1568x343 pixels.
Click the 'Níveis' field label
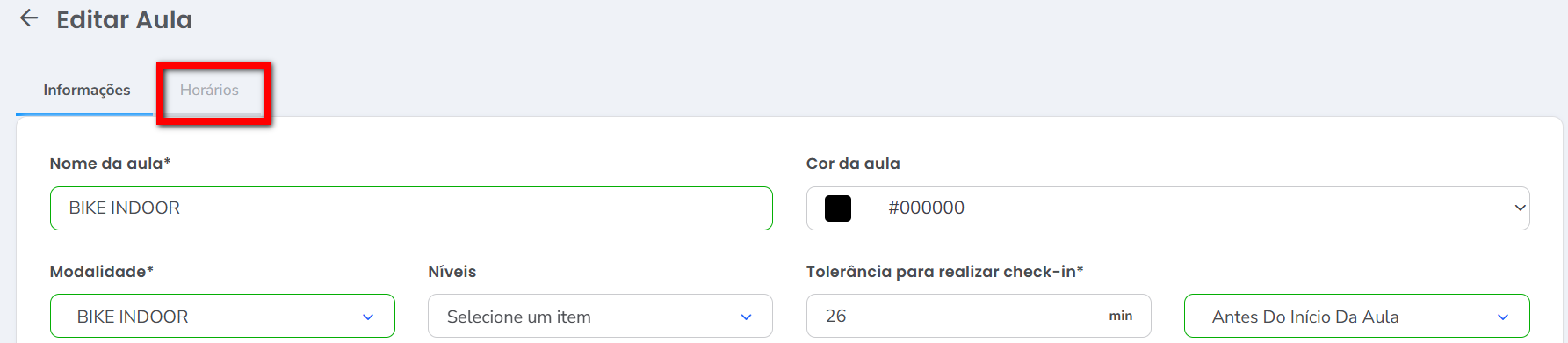pos(452,272)
